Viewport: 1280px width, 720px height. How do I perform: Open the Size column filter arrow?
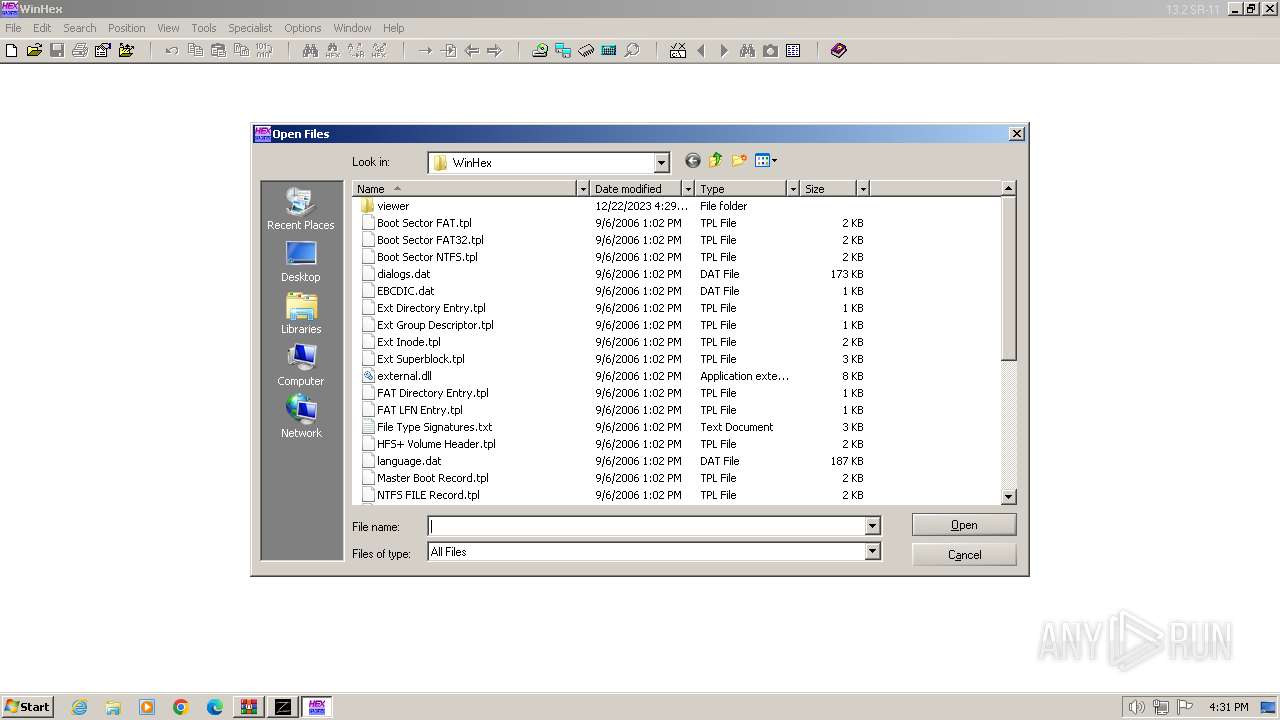tap(863, 188)
